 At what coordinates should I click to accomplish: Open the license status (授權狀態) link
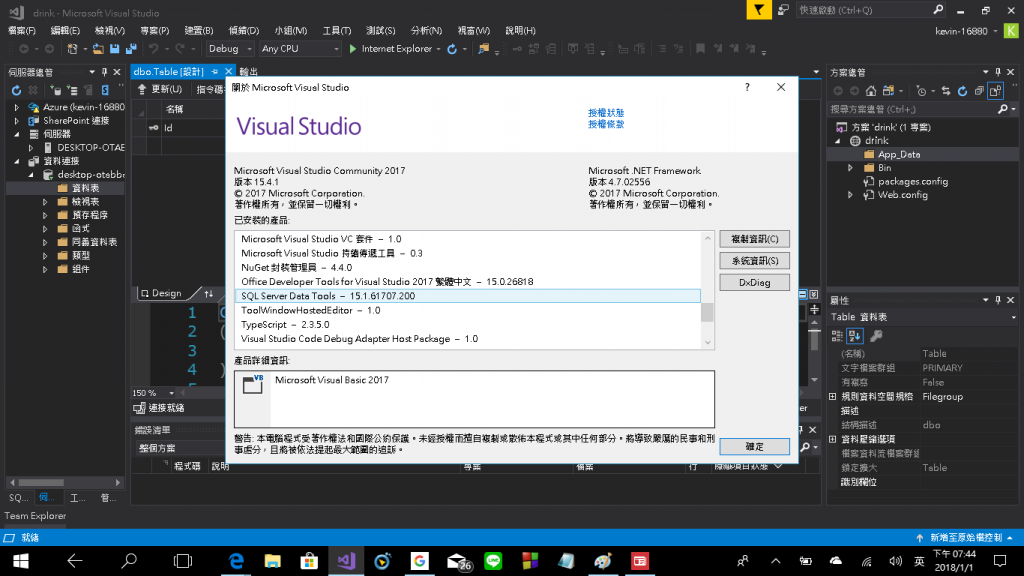(x=605, y=113)
